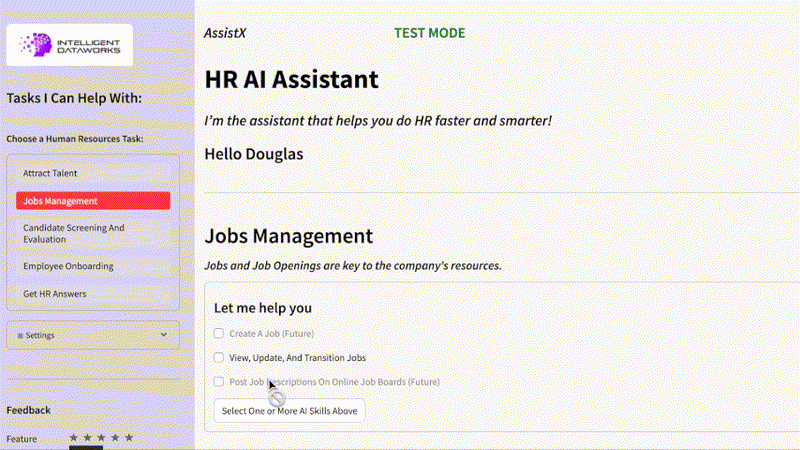Click the AssistX app name
The height and width of the screenshot is (450, 800).
[225, 33]
